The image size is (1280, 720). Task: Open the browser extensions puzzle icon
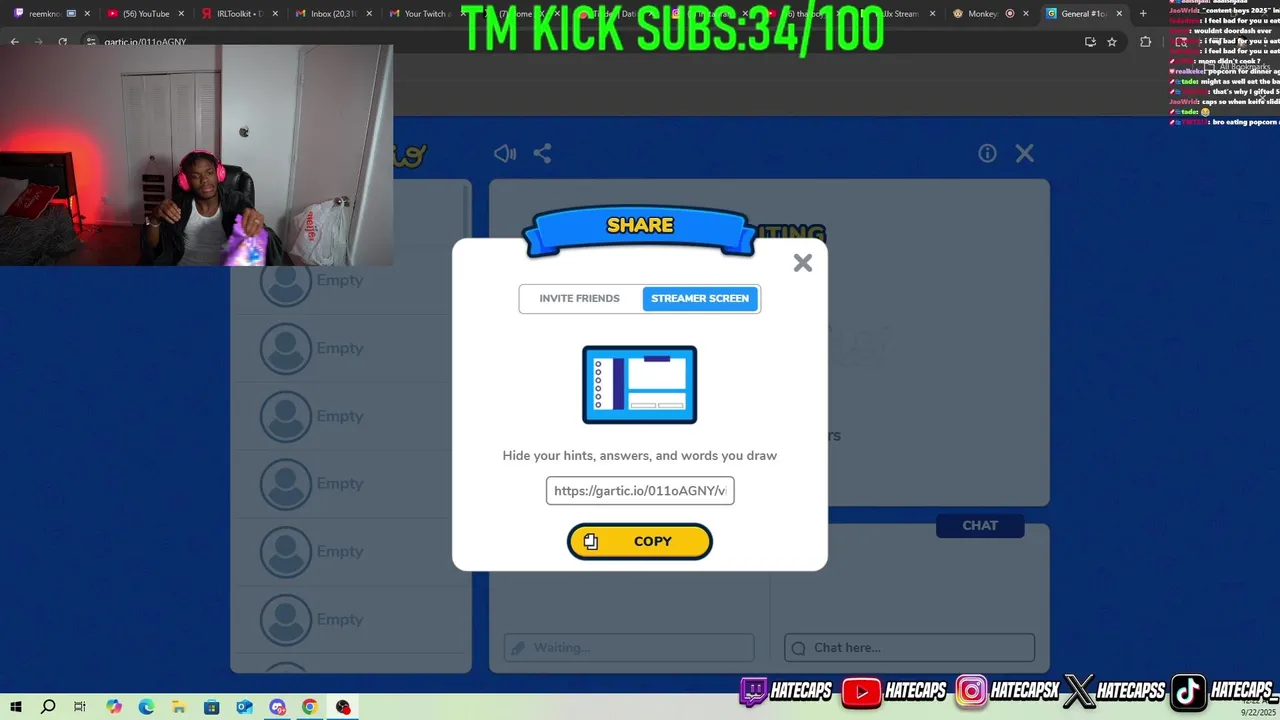coord(1146,42)
